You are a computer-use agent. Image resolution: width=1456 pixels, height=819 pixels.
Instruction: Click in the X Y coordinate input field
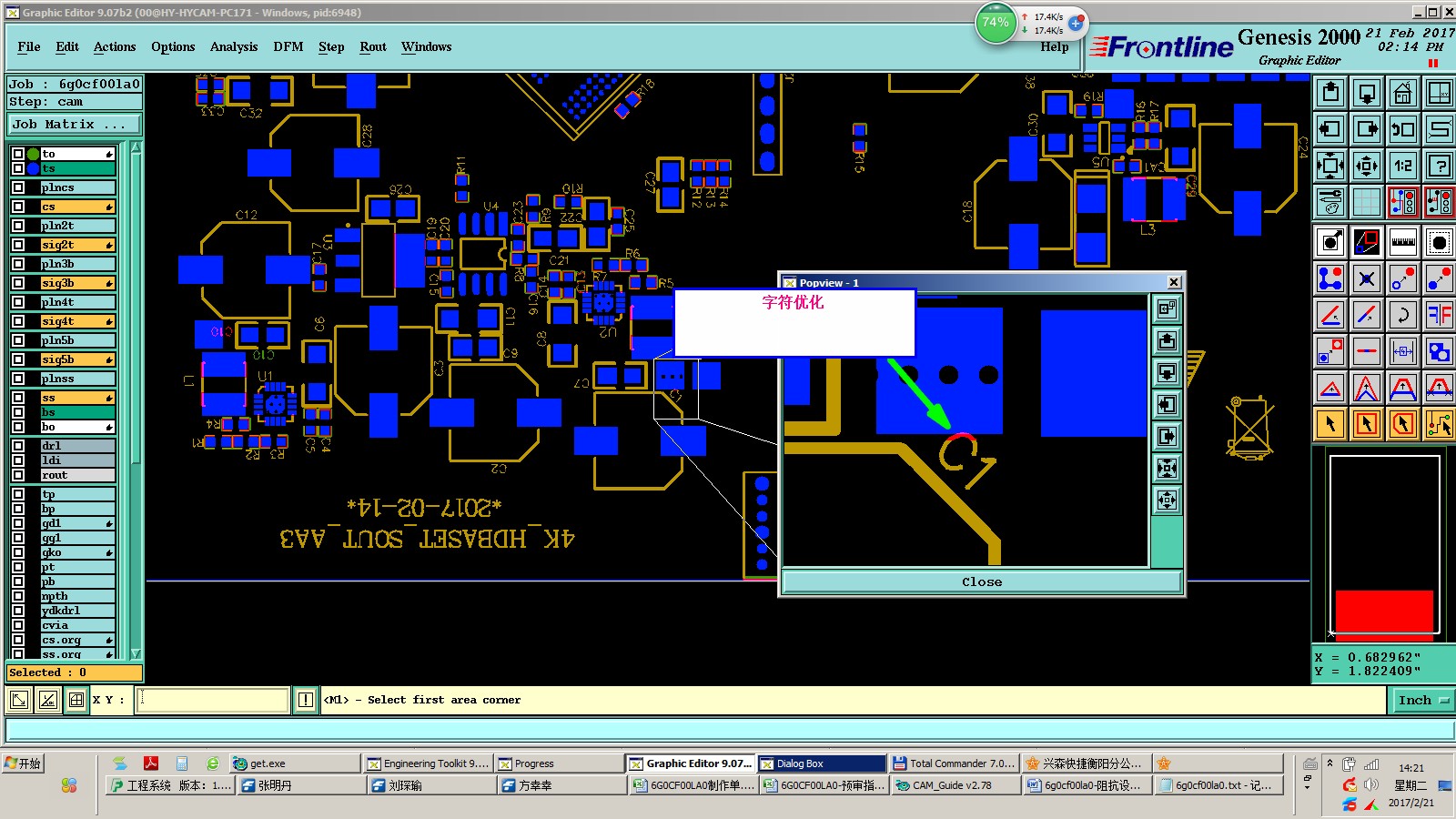click(x=213, y=700)
